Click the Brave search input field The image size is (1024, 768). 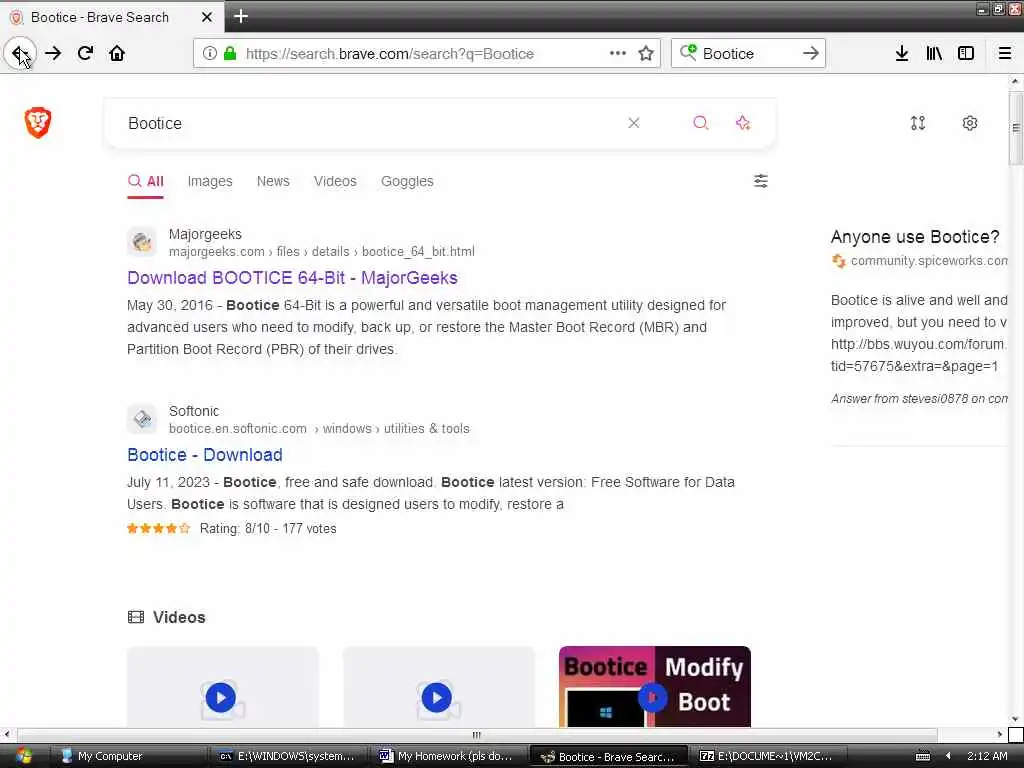[x=372, y=123]
